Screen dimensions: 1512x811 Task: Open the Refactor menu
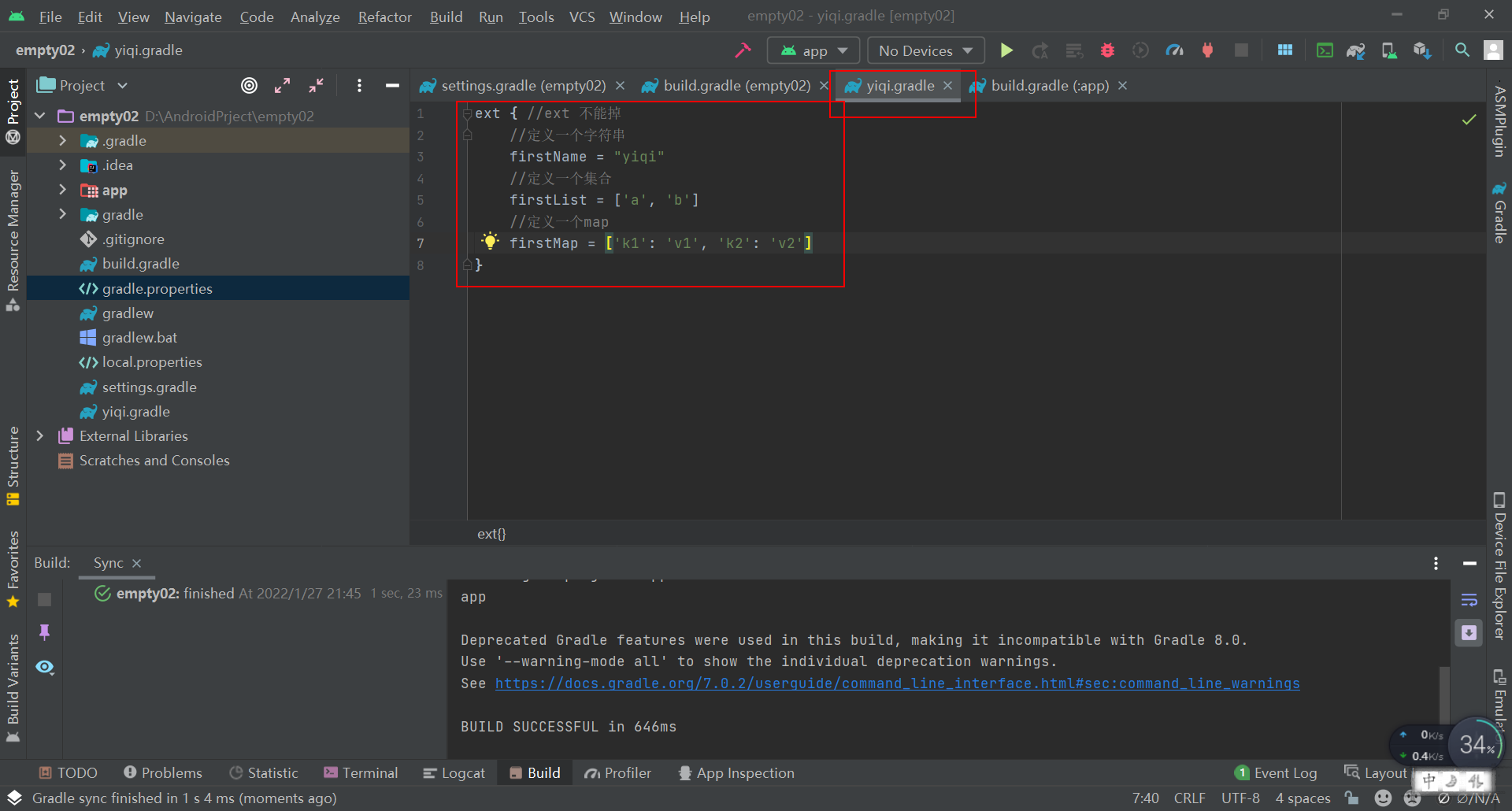(x=384, y=17)
